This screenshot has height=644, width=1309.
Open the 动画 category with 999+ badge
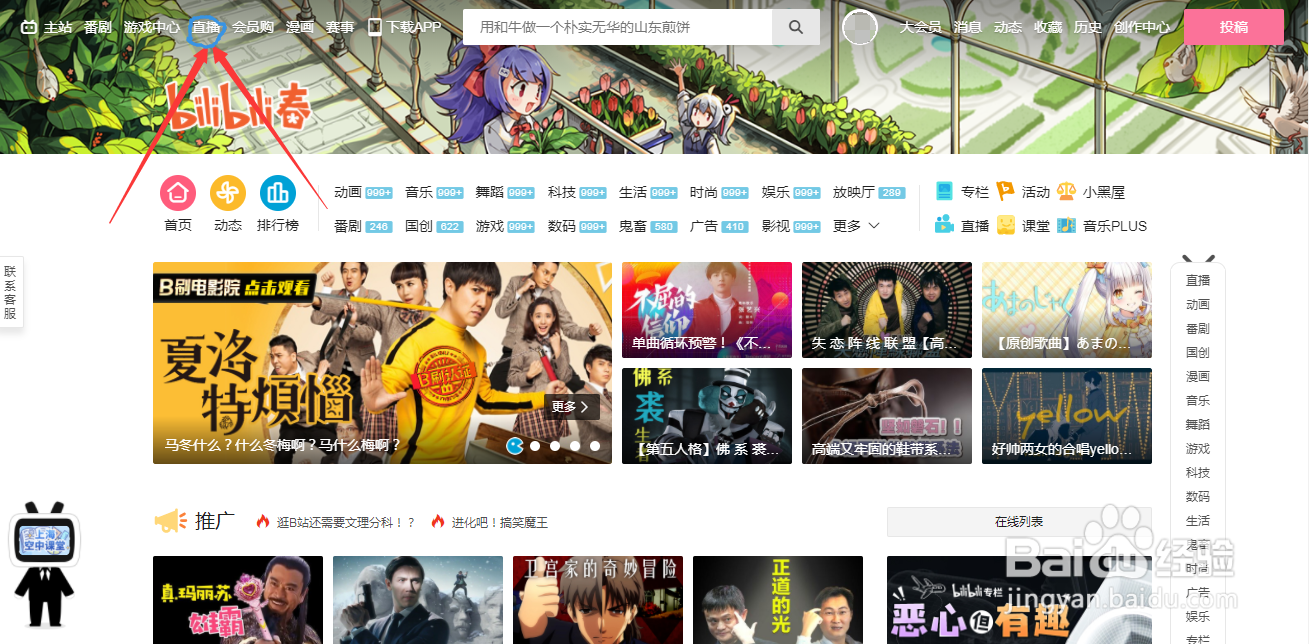tap(363, 192)
